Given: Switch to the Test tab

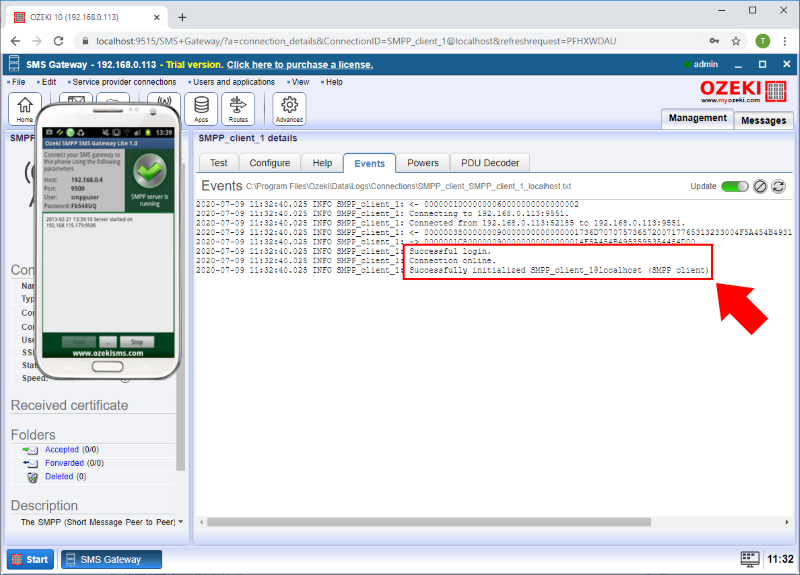Looking at the screenshot, I should pyautogui.click(x=218, y=163).
